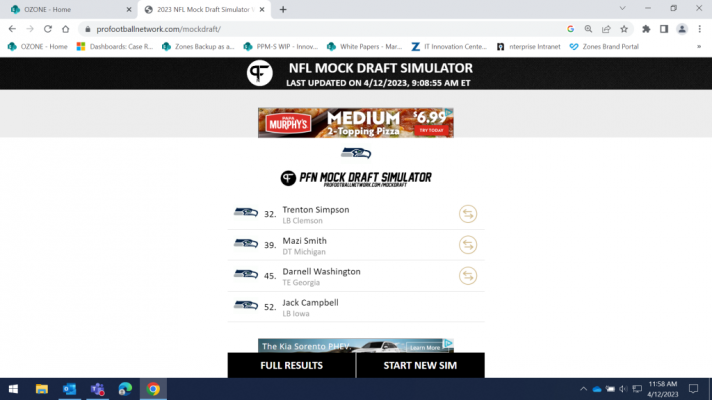Open the Chrome three-dot menu
The height and width of the screenshot is (400, 712).
pos(699,29)
